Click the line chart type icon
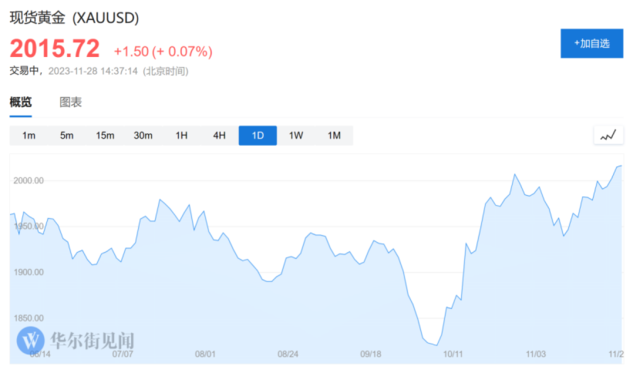The image size is (640, 373). [608, 135]
